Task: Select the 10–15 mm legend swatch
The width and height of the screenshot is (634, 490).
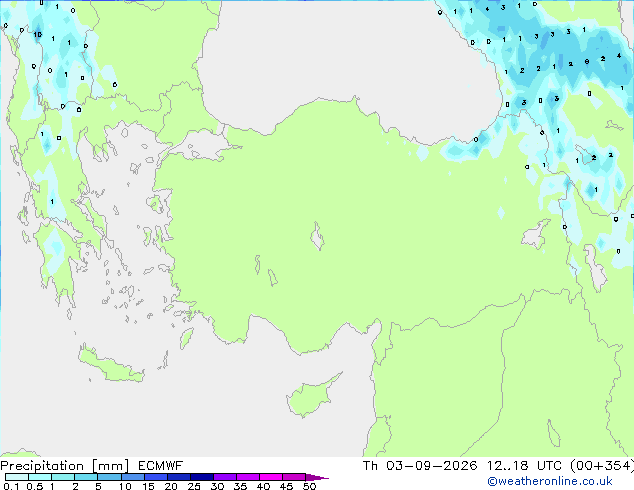Action: [132, 477]
